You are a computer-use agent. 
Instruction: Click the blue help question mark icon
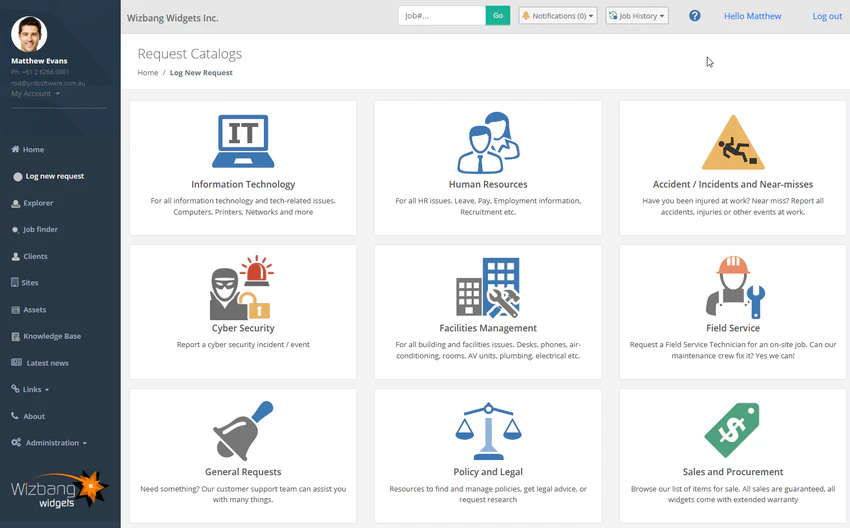pyautogui.click(x=694, y=16)
